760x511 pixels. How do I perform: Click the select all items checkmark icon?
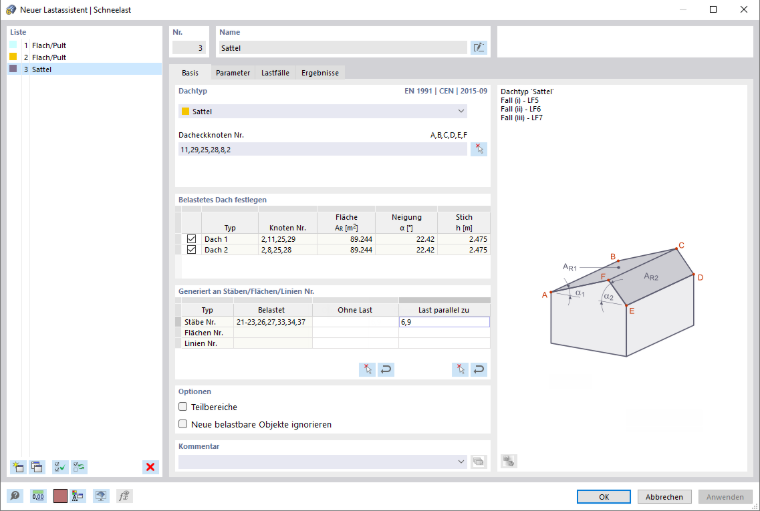(x=60, y=467)
